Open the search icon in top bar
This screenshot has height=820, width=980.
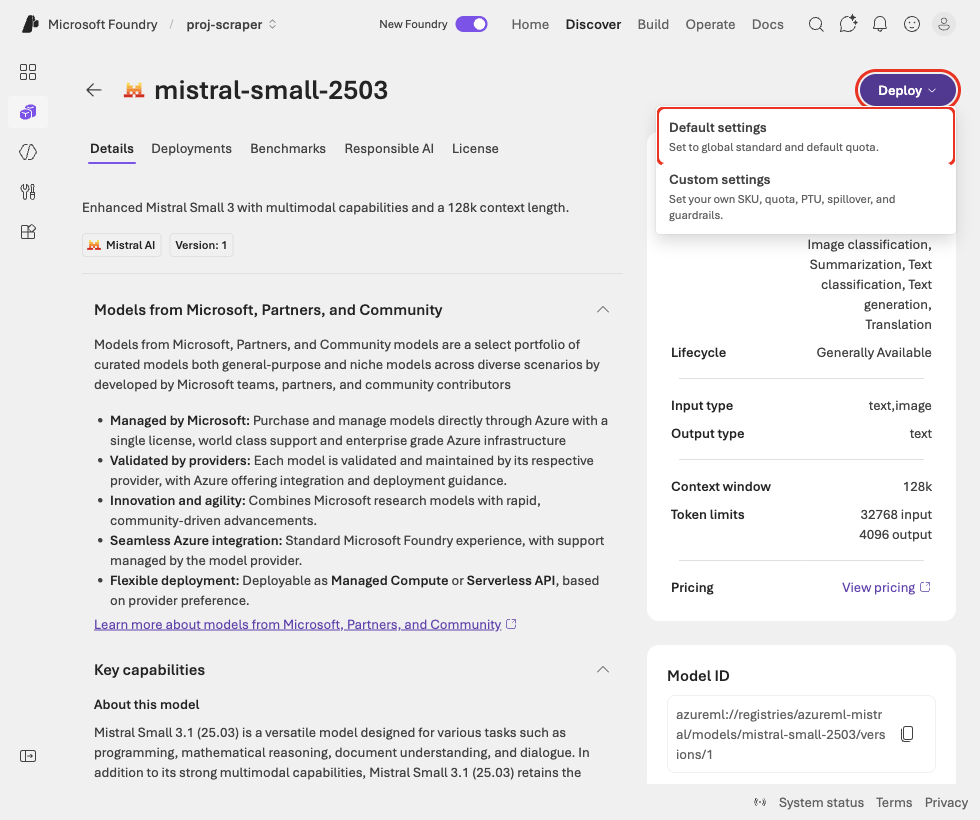[816, 24]
